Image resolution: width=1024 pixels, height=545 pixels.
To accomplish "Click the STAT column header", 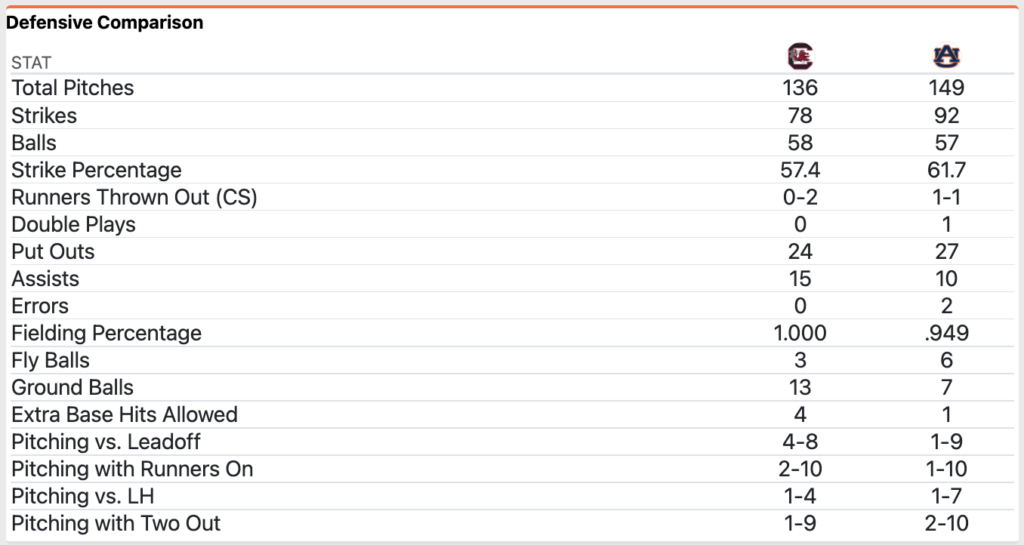I will pyautogui.click(x=31, y=62).
